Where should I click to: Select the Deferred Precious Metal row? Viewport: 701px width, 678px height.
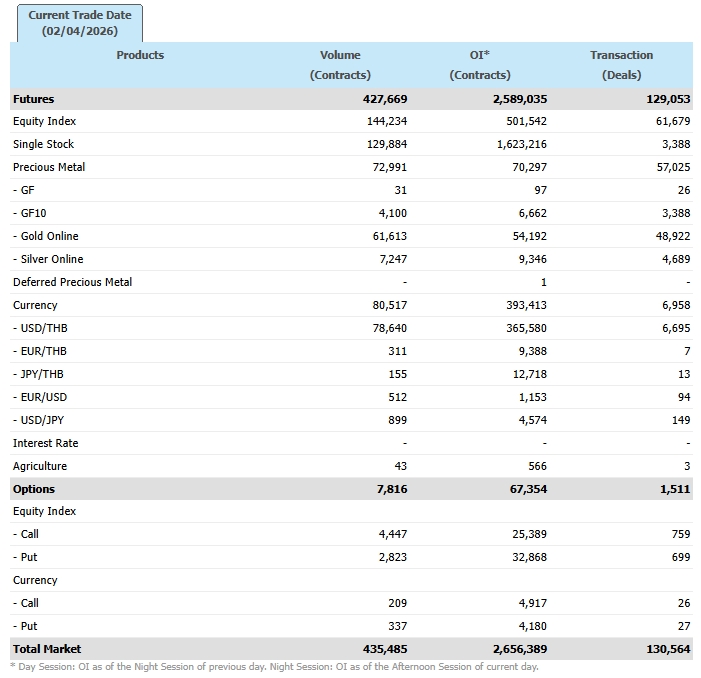pos(73,282)
